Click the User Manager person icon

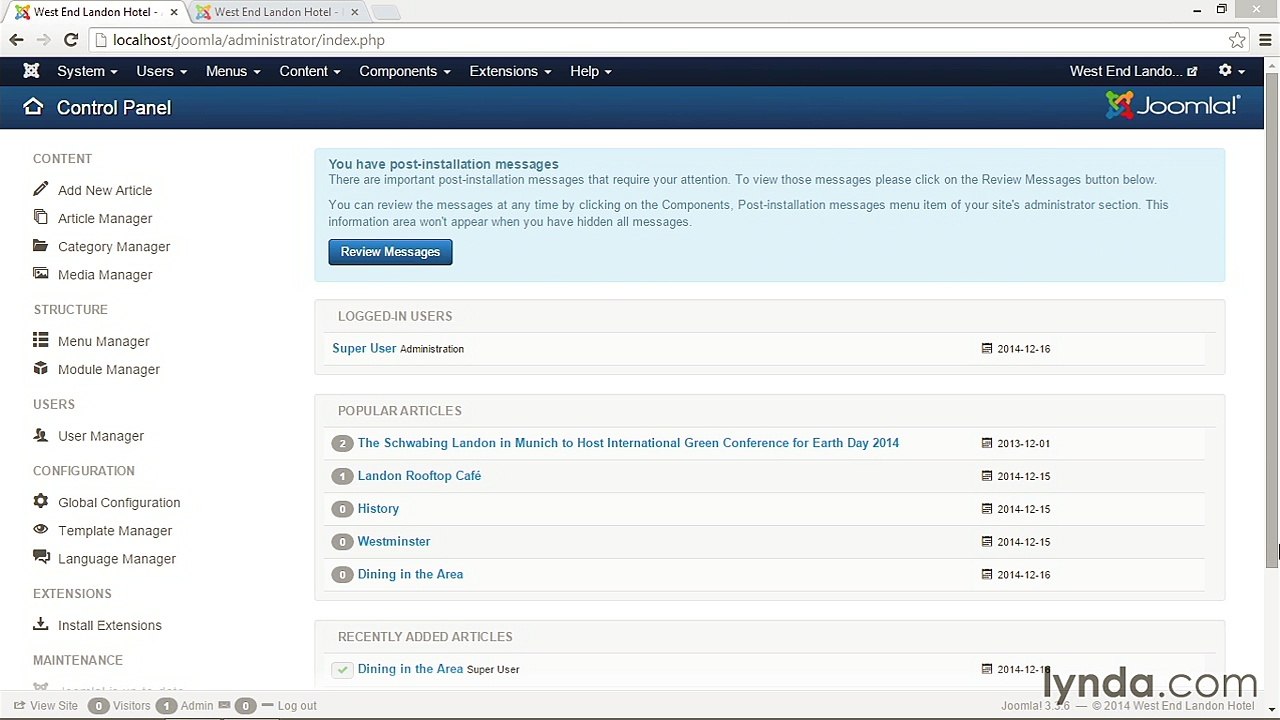[40, 435]
